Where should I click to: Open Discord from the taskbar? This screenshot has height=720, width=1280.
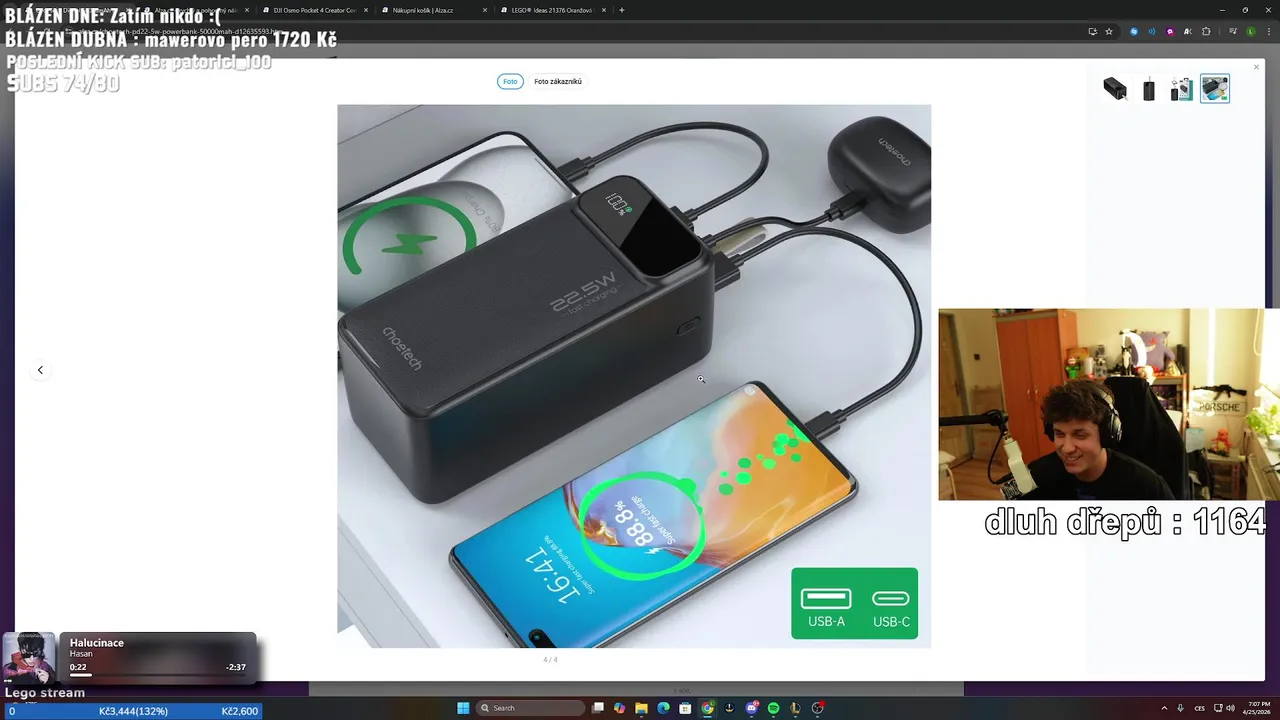point(751,708)
